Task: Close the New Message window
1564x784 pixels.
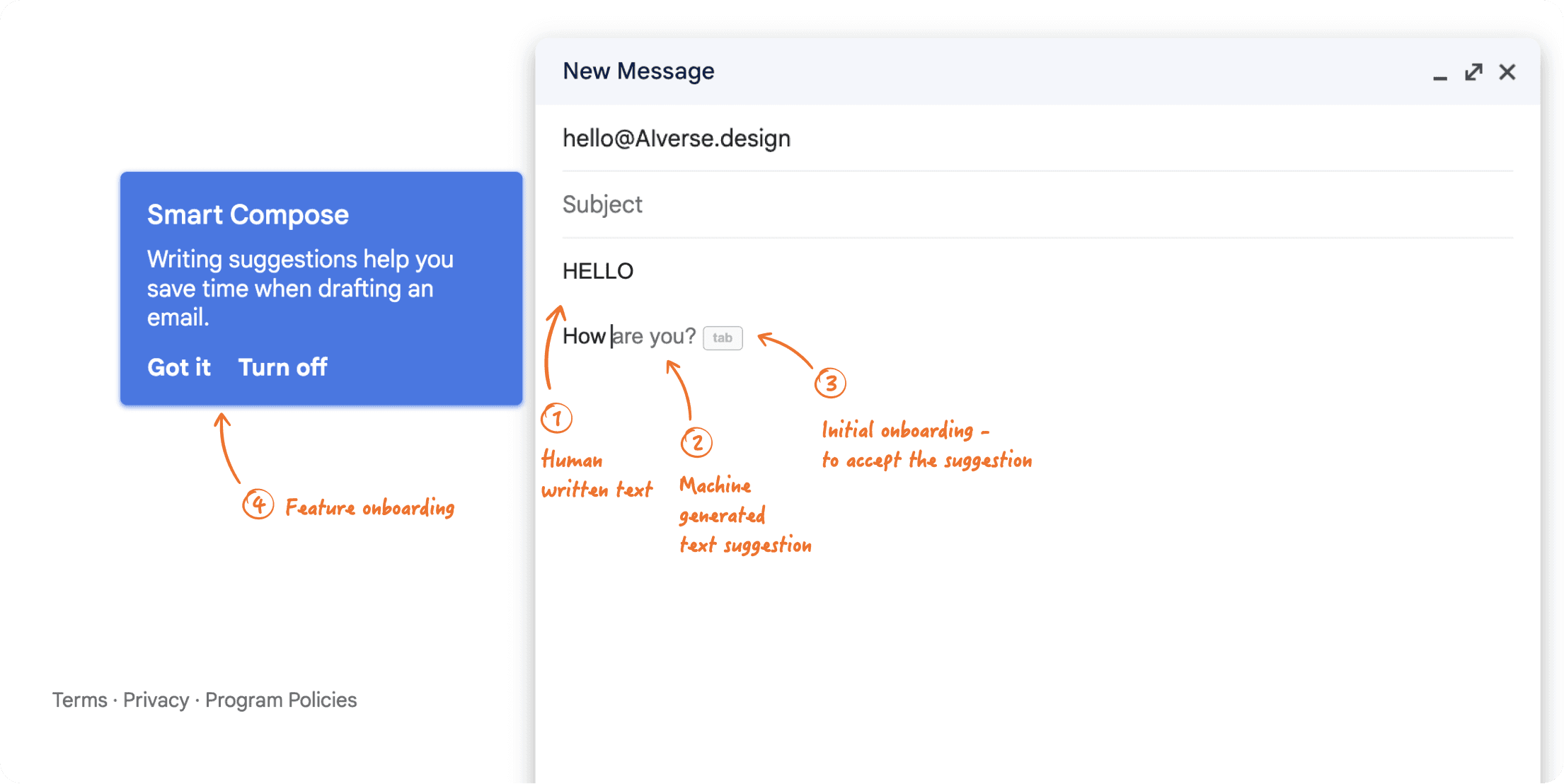Action: (1507, 71)
